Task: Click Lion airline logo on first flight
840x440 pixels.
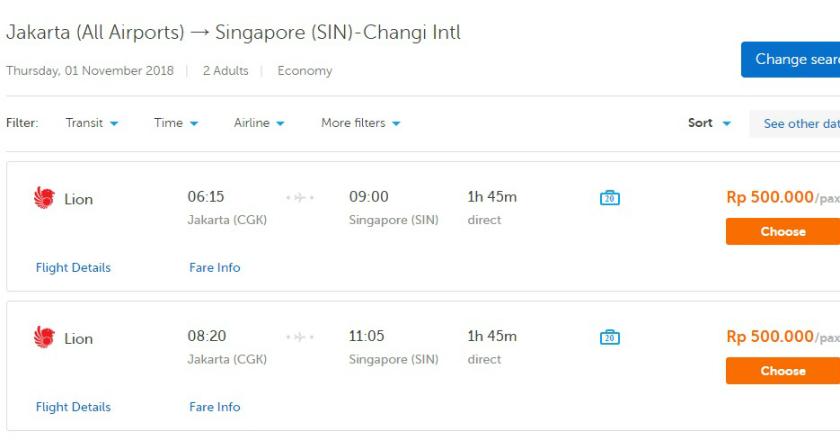Action: click(x=44, y=198)
